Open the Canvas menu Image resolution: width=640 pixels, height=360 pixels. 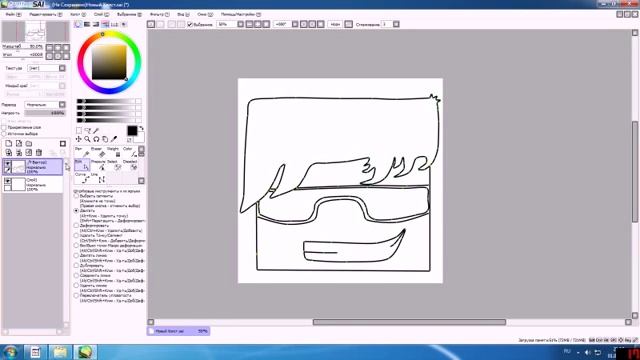[78, 14]
